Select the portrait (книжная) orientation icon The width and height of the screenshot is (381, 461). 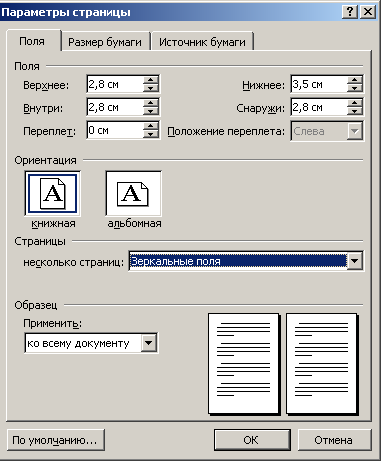coord(52,193)
